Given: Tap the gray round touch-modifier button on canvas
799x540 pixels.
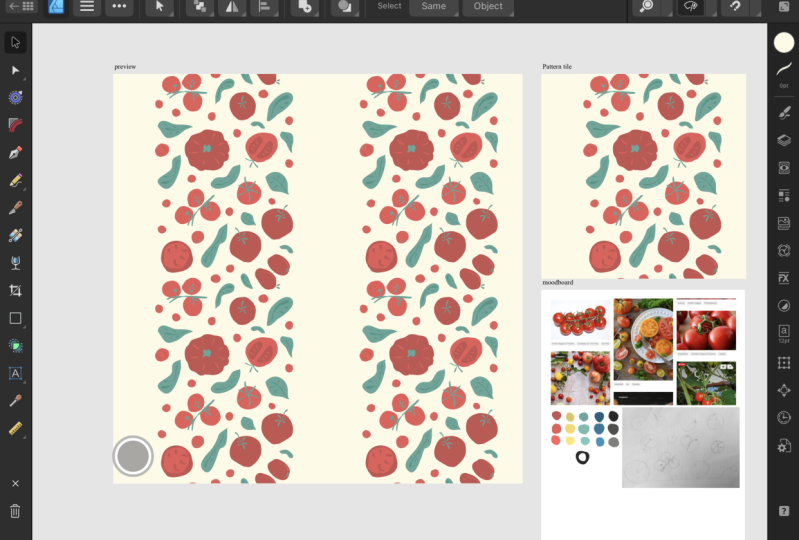Looking at the screenshot, I should click(132, 456).
